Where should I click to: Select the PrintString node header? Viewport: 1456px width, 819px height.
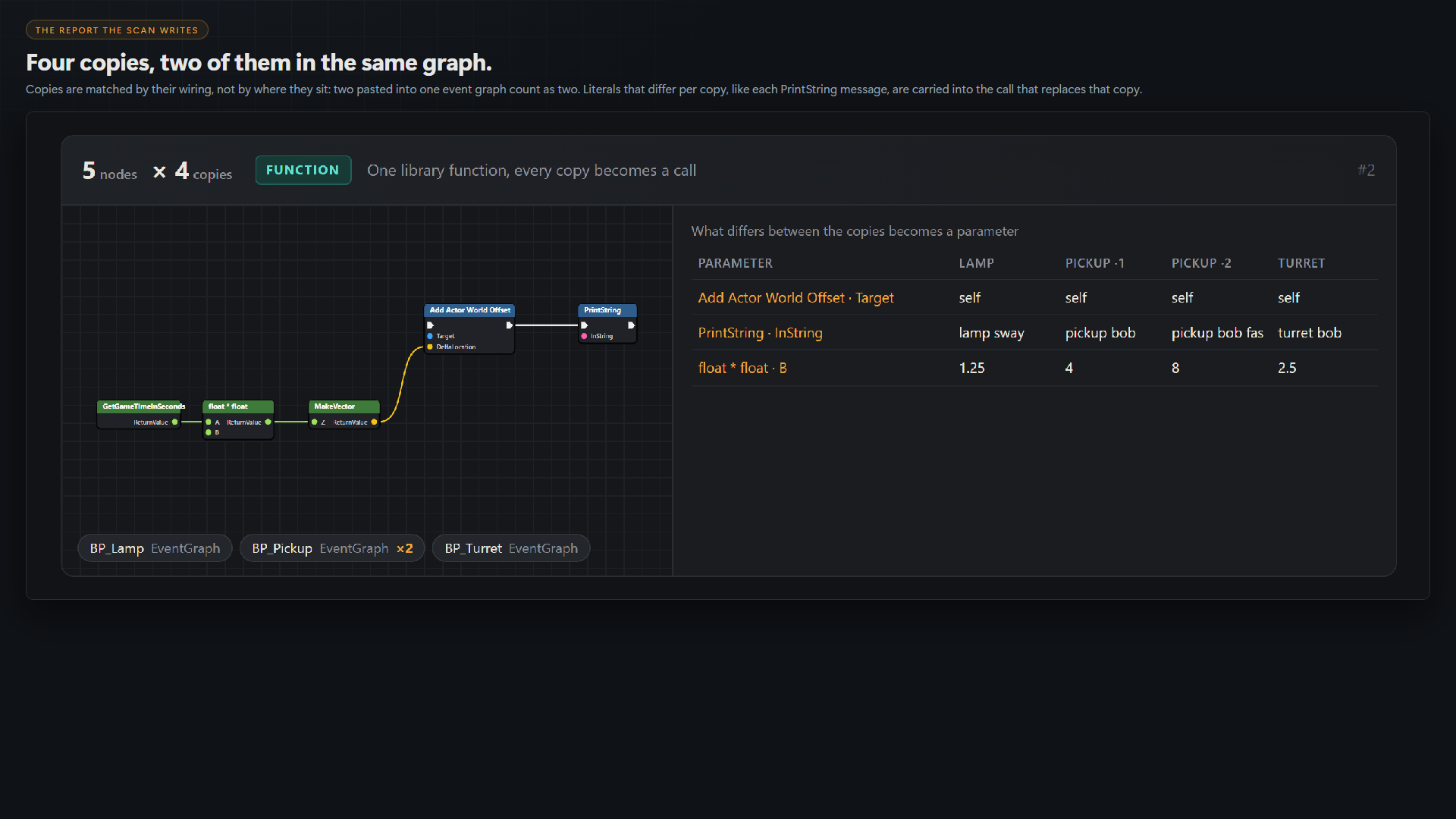pyautogui.click(x=607, y=310)
